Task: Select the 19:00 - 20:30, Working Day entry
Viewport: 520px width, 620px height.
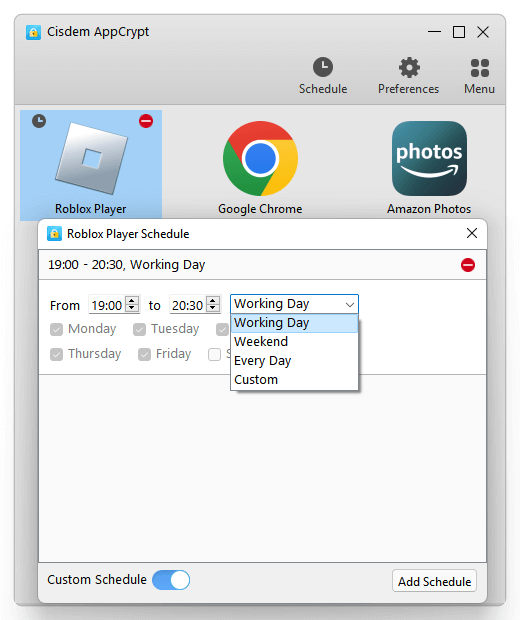Action: click(x=262, y=265)
